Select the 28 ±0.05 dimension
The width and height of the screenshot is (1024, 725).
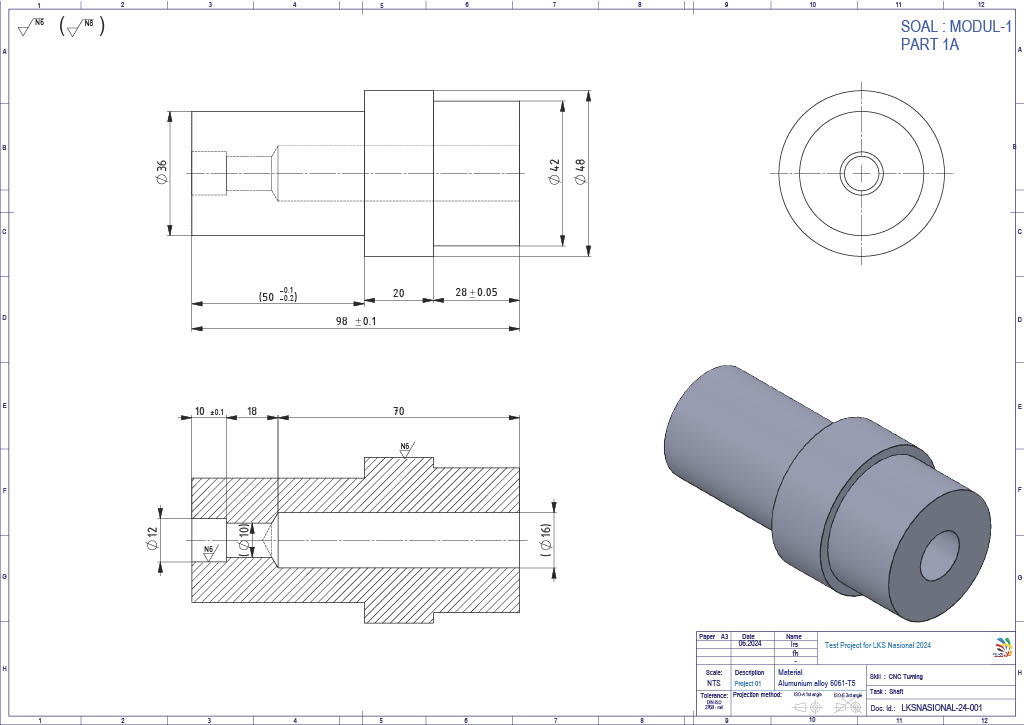click(476, 292)
